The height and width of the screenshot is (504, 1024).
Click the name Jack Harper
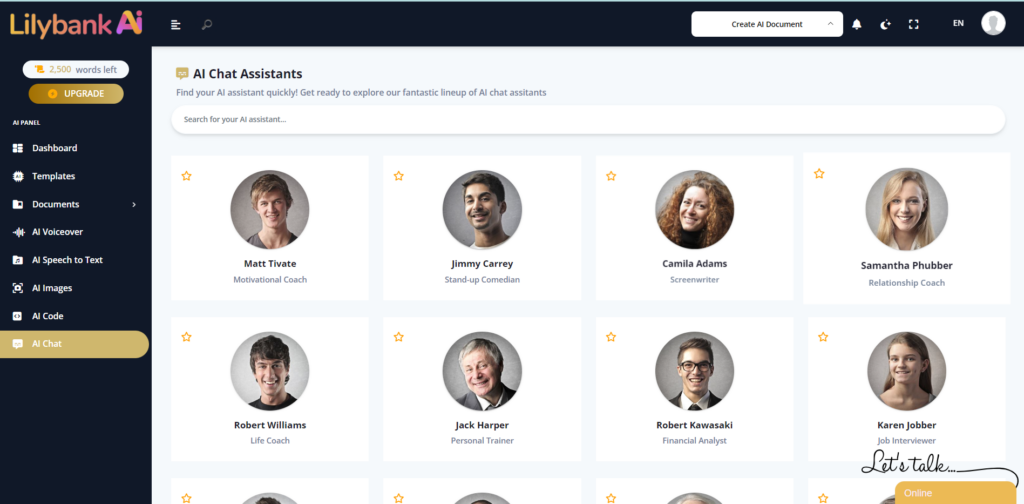tap(482, 425)
